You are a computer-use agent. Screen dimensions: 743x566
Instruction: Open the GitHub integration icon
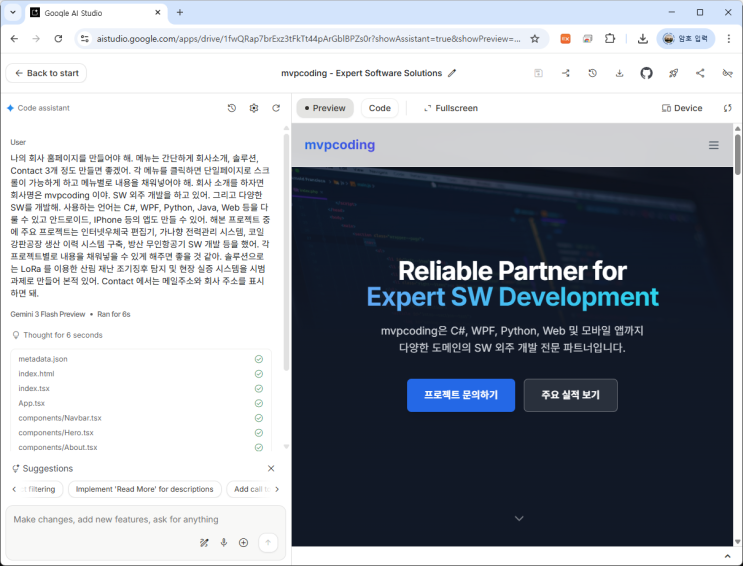point(646,73)
